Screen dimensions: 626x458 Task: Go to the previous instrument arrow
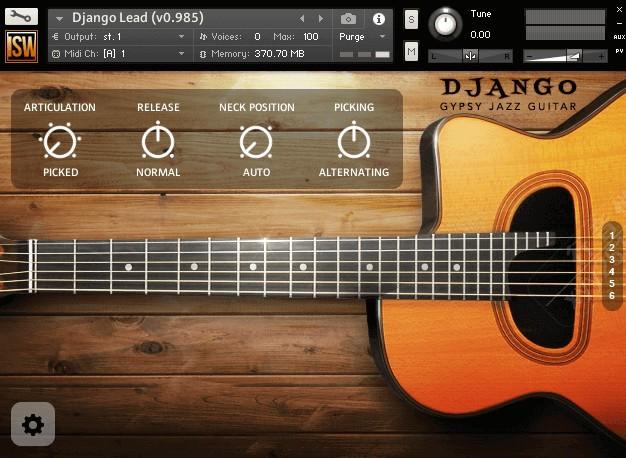click(302, 19)
